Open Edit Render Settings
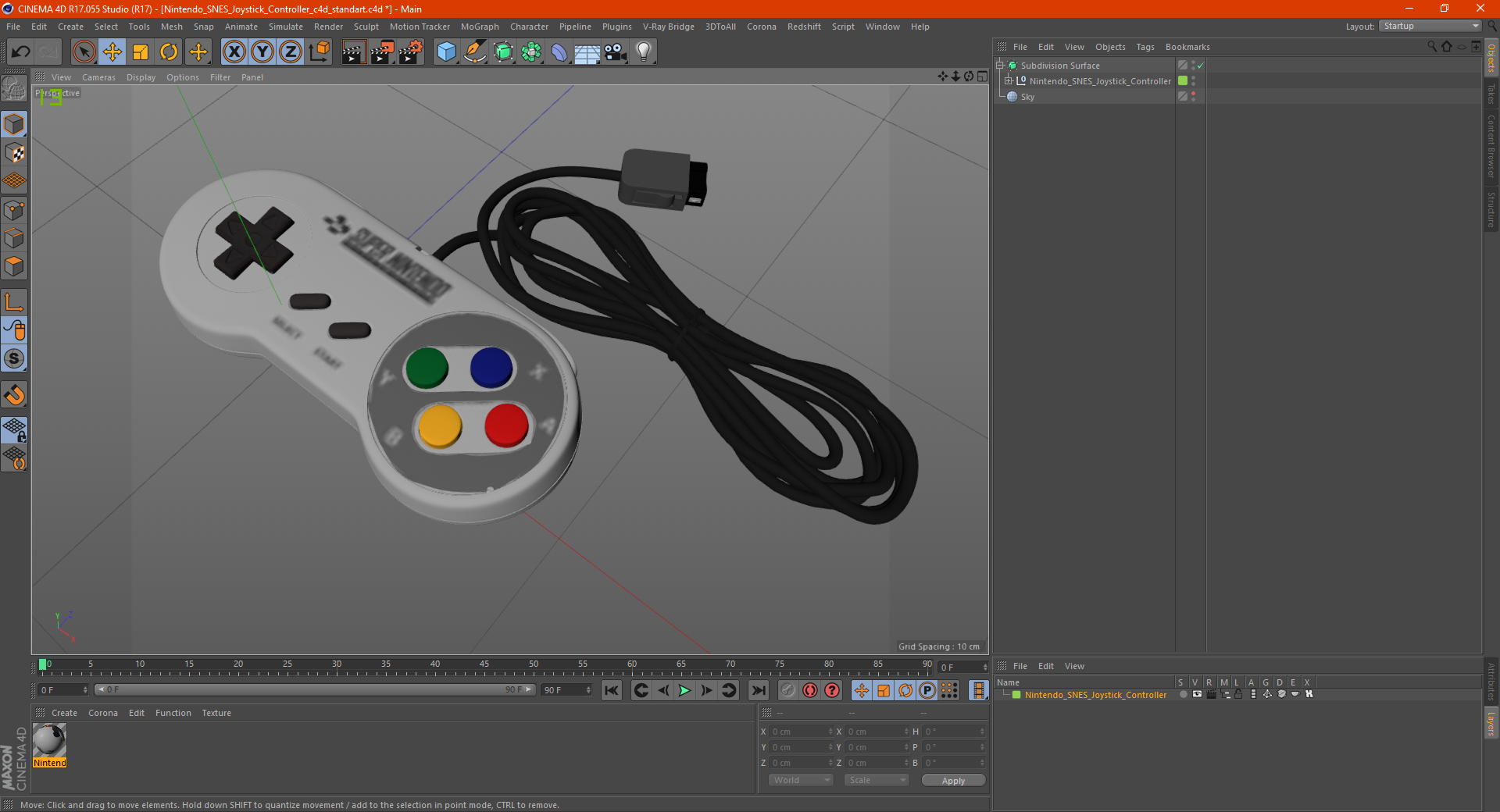The height and width of the screenshot is (812, 1500). (411, 52)
